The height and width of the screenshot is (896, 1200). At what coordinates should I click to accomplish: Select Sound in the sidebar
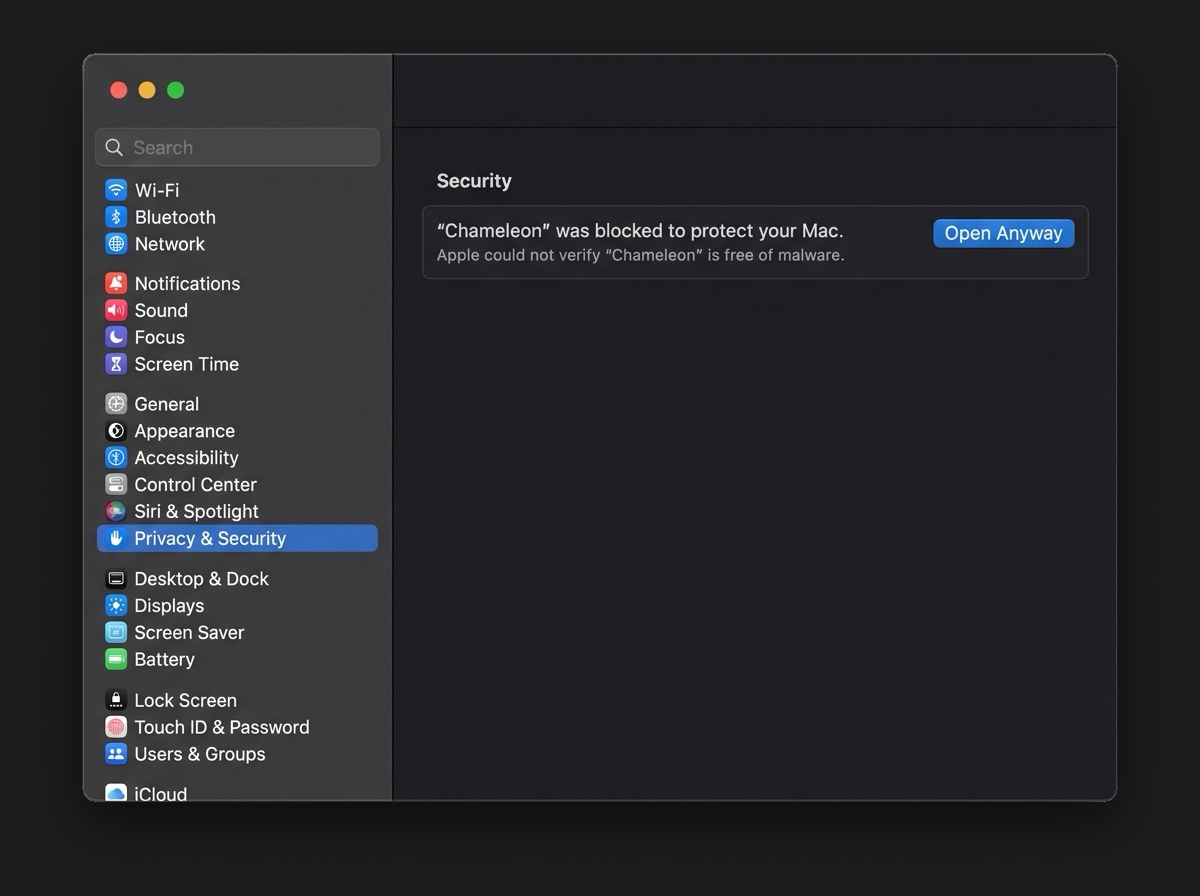[x=161, y=310]
